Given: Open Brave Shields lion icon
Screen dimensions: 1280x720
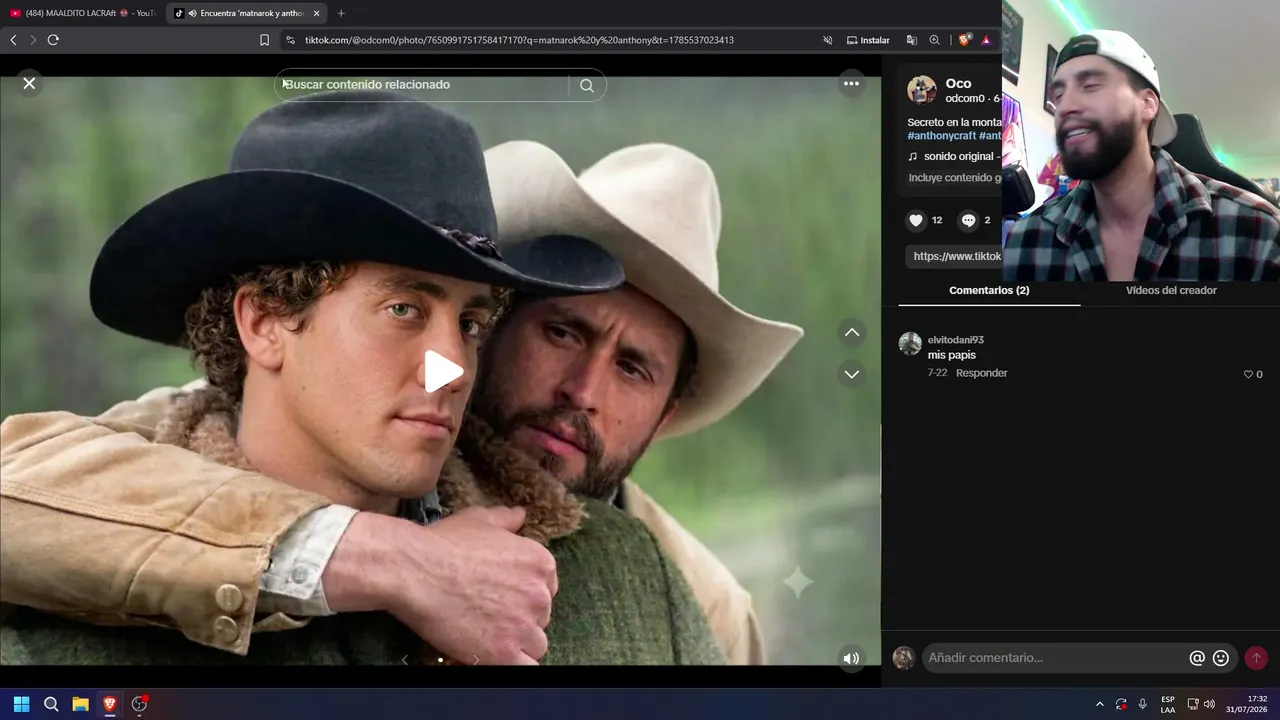Looking at the screenshot, I should [964, 40].
